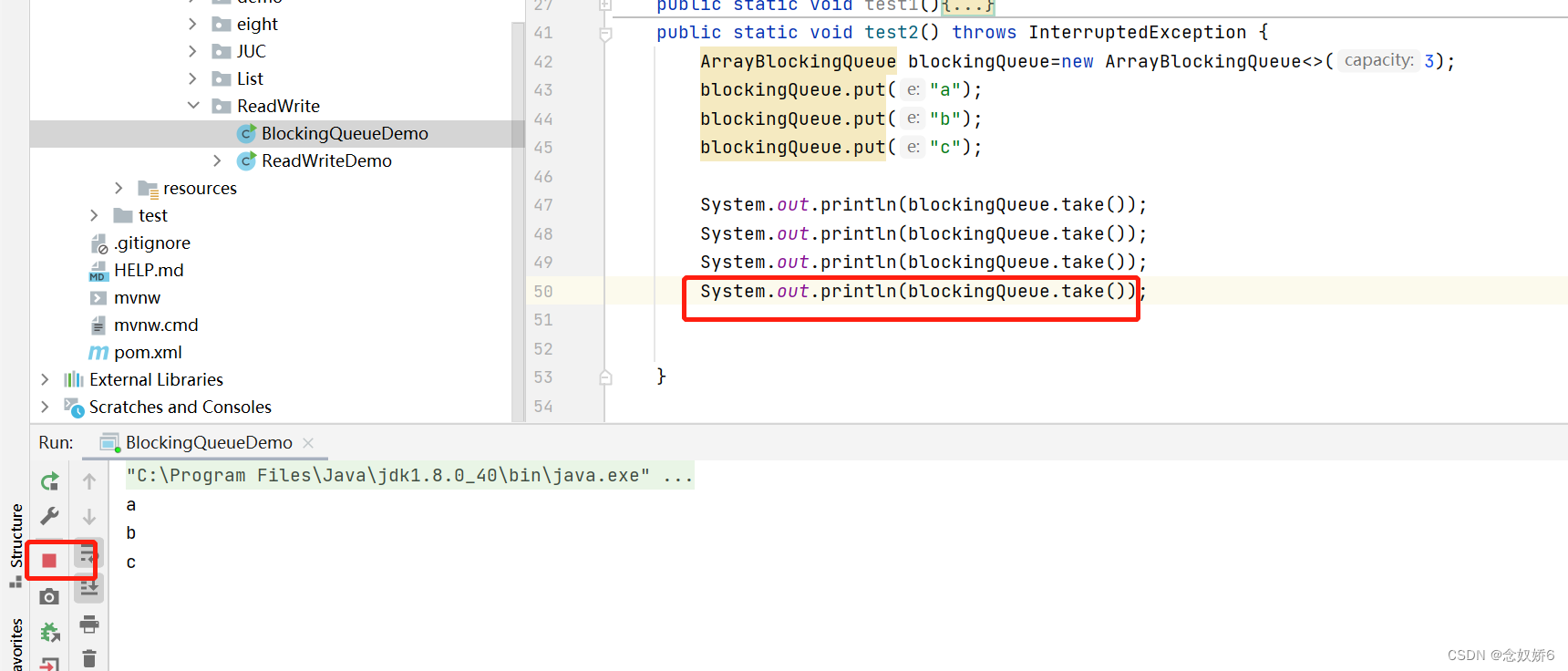Image resolution: width=1568 pixels, height=671 pixels.
Task: Click the put("c") statement on line 45
Action: pyautogui.click(x=841, y=147)
